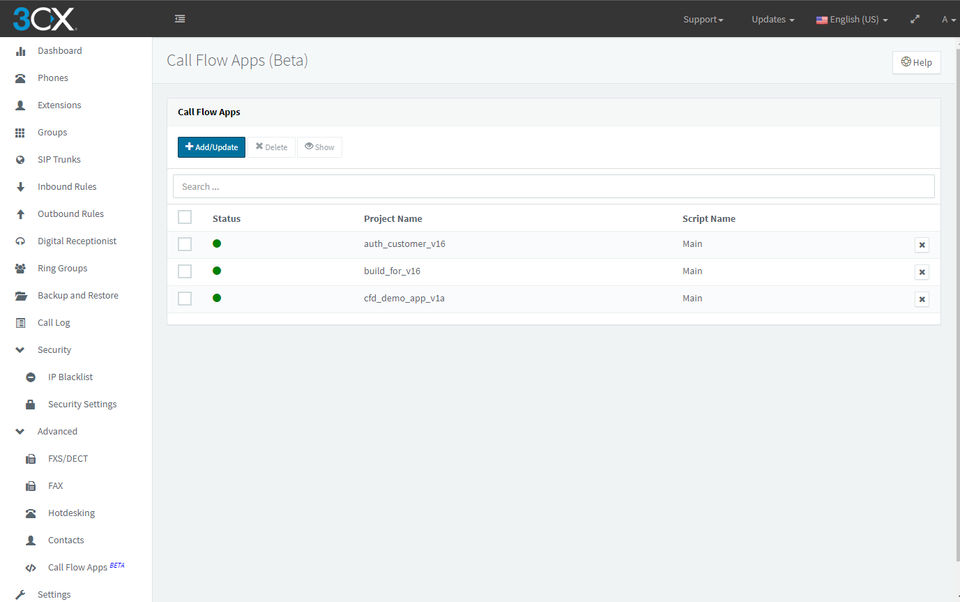The image size is (960, 602).
Task: Toggle the select-all checkbox in table header
Action: click(x=184, y=217)
